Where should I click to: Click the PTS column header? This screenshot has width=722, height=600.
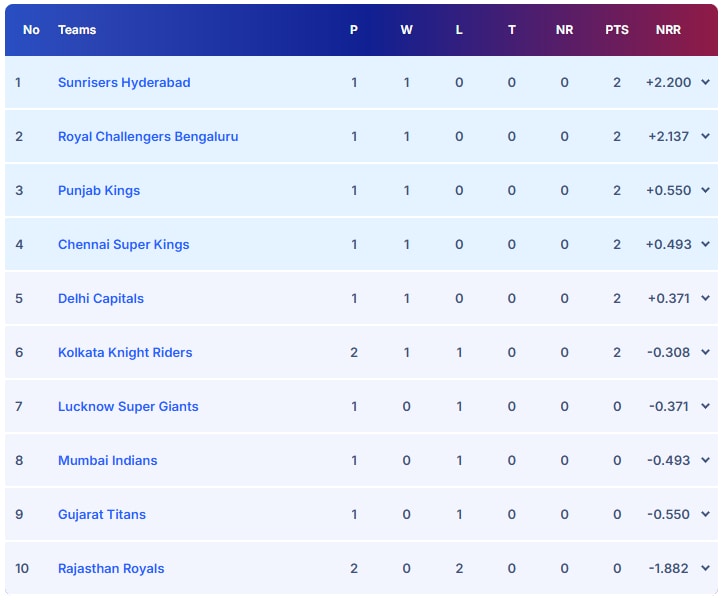pyautogui.click(x=617, y=30)
